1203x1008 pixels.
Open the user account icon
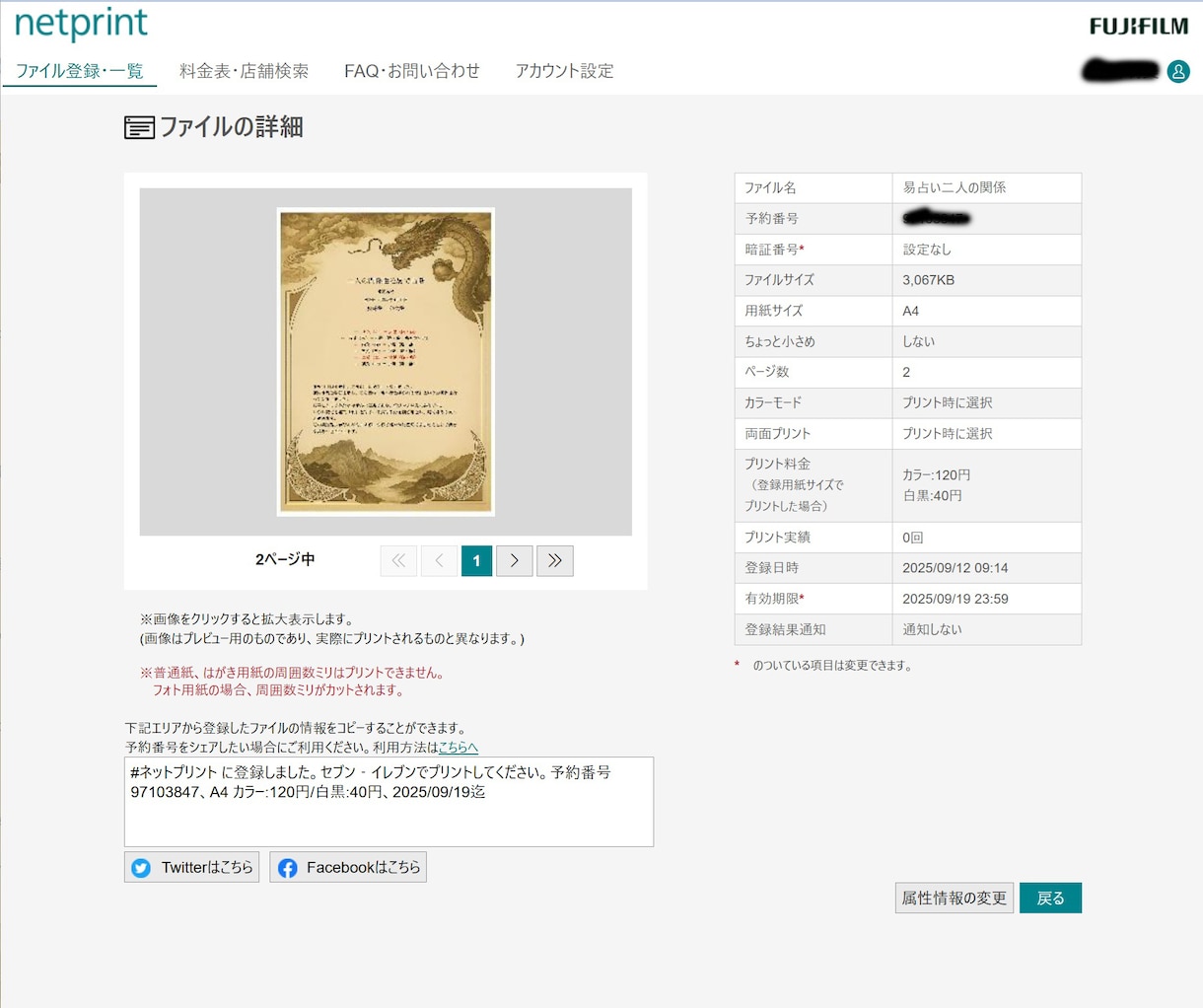coord(1178,71)
